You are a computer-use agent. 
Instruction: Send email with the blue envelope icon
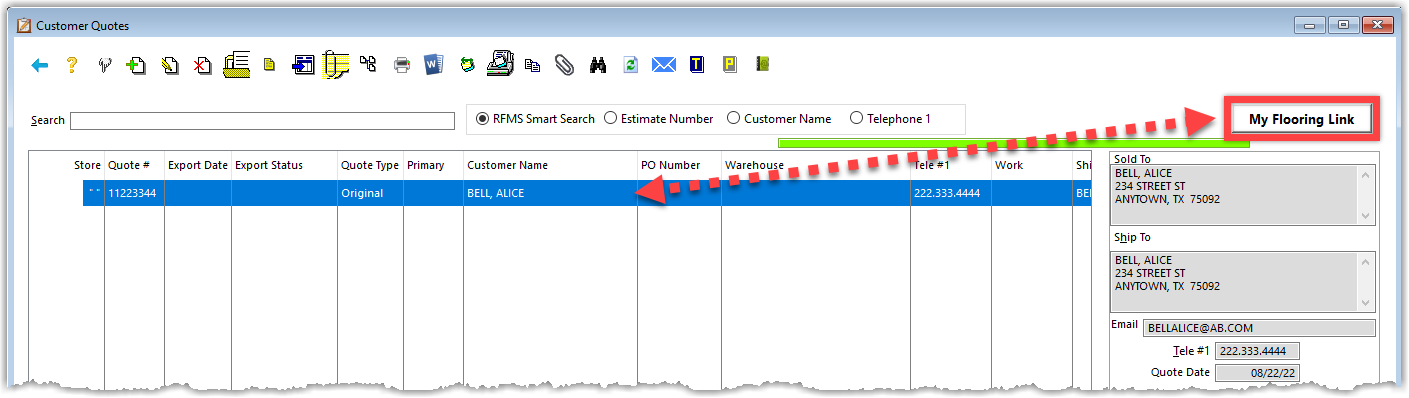[x=664, y=65]
